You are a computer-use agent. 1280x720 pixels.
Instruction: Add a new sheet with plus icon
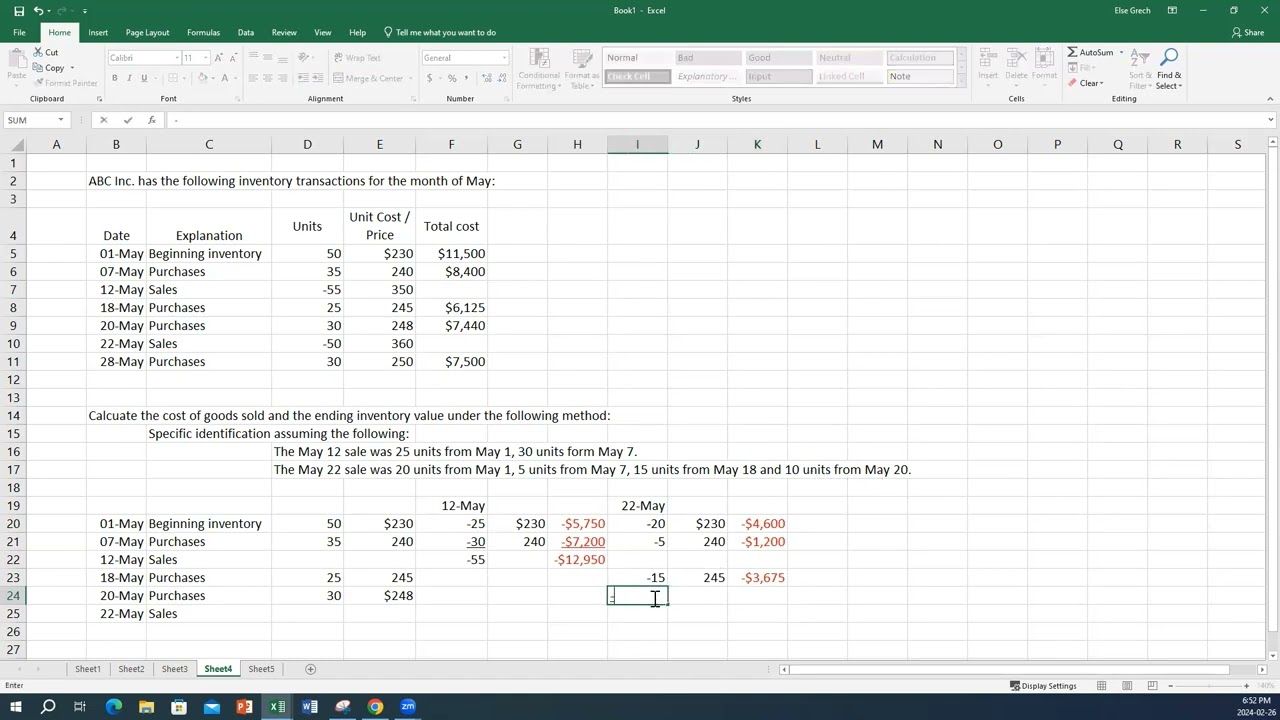coord(310,669)
